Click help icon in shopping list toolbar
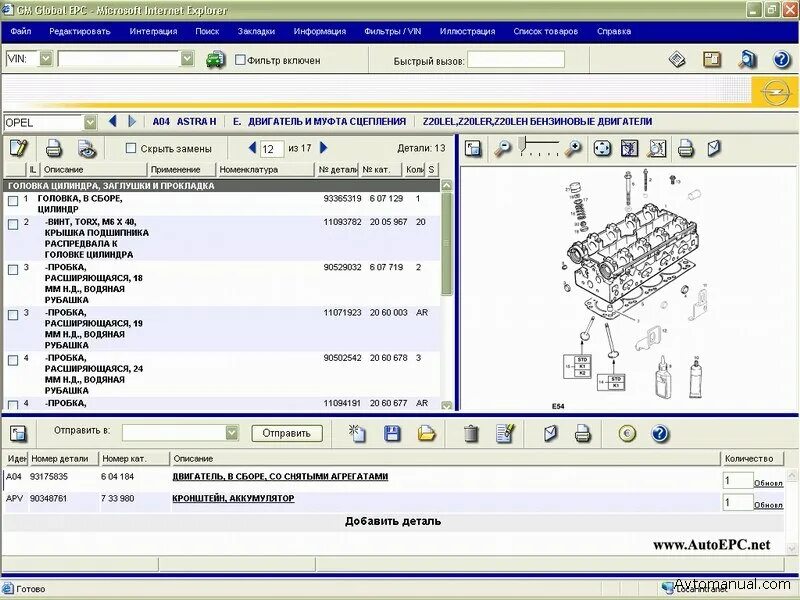The image size is (800, 600). pyautogui.click(x=660, y=434)
